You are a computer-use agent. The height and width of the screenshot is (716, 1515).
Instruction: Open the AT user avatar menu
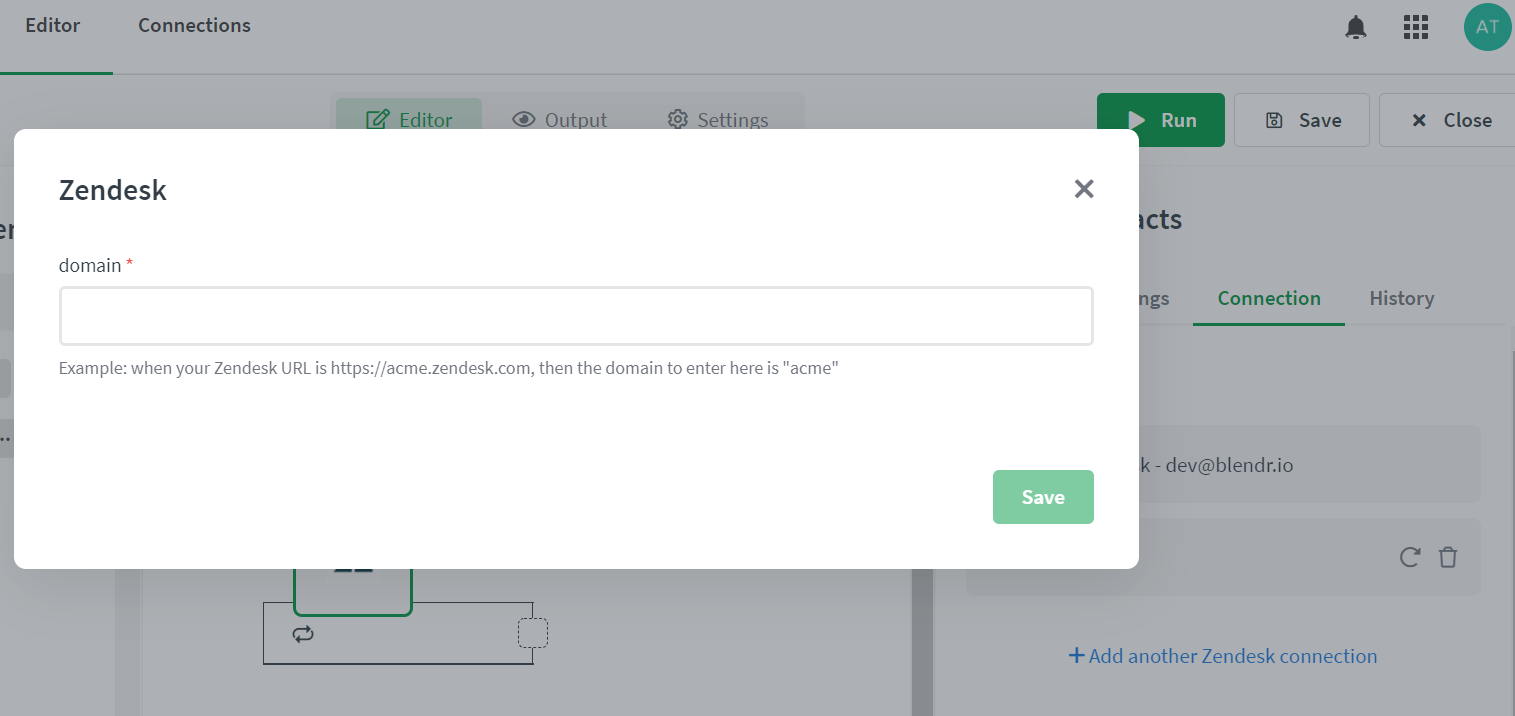pyautogui.click(x=1488, y=27)
